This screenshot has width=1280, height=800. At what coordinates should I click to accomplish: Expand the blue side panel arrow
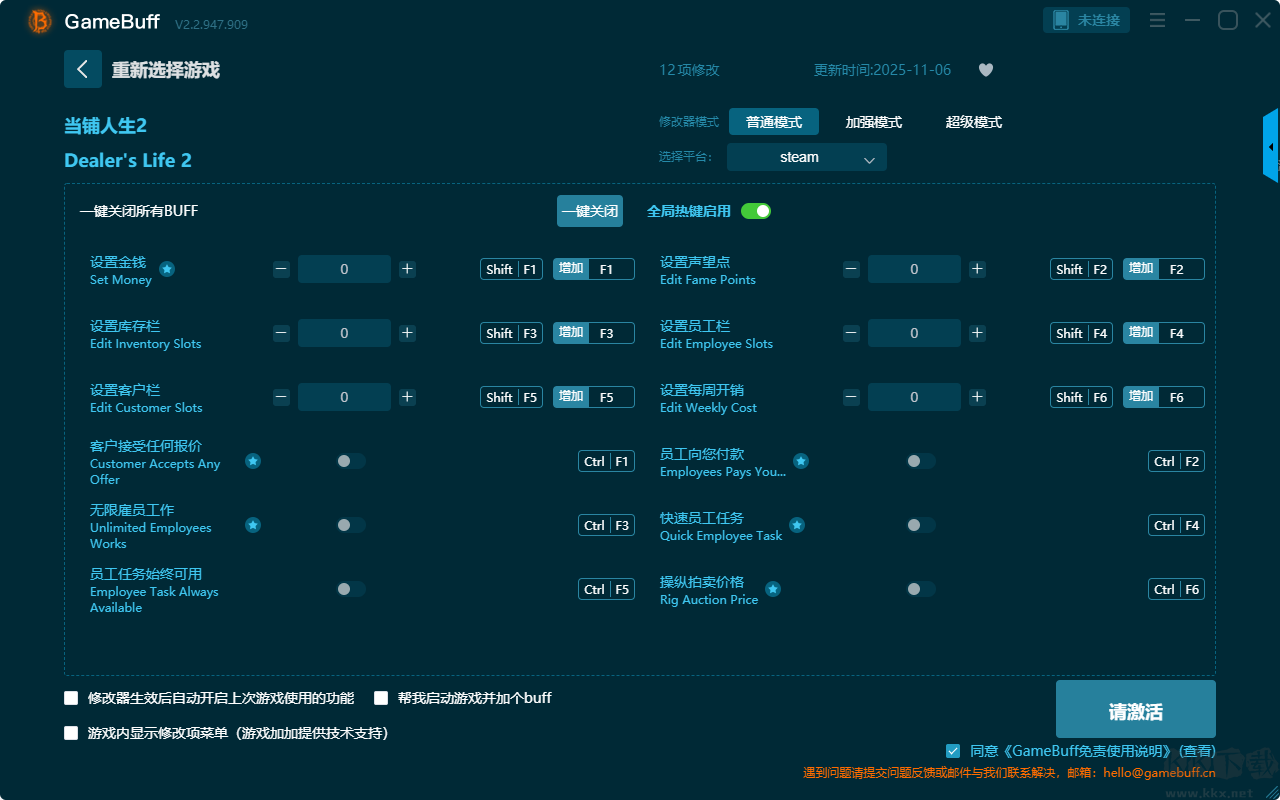point(1271,147)
